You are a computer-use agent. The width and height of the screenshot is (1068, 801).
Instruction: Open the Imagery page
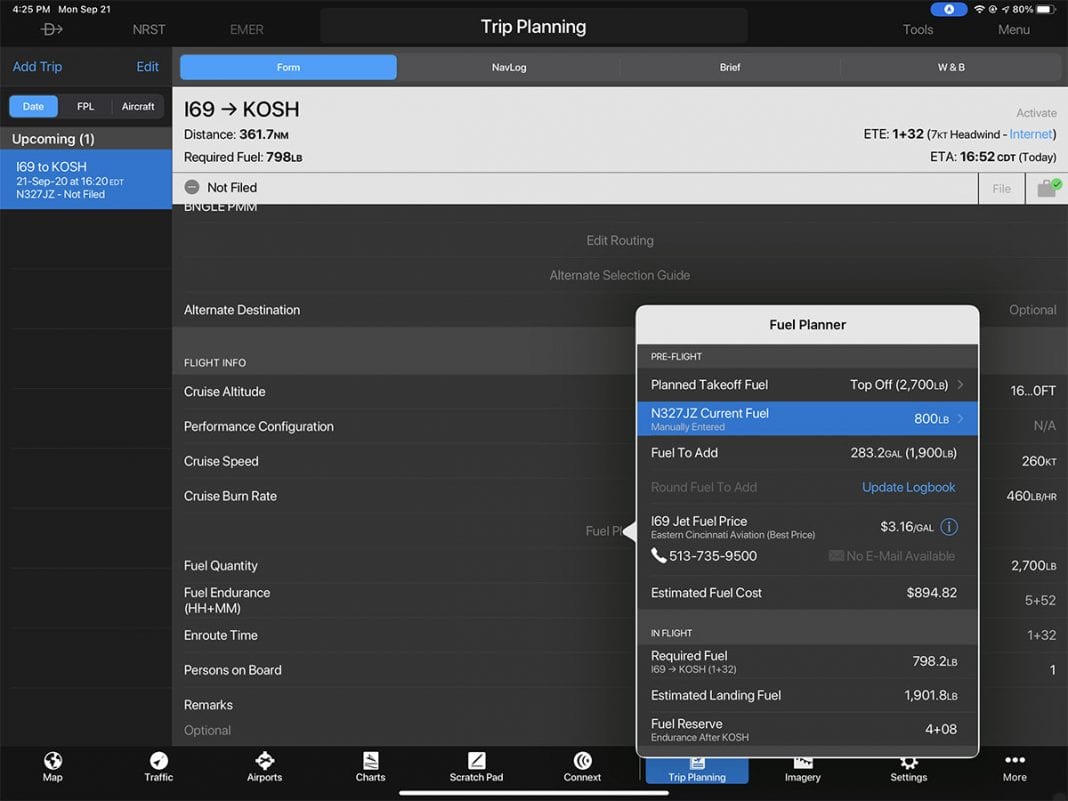(x=801, y=767)
